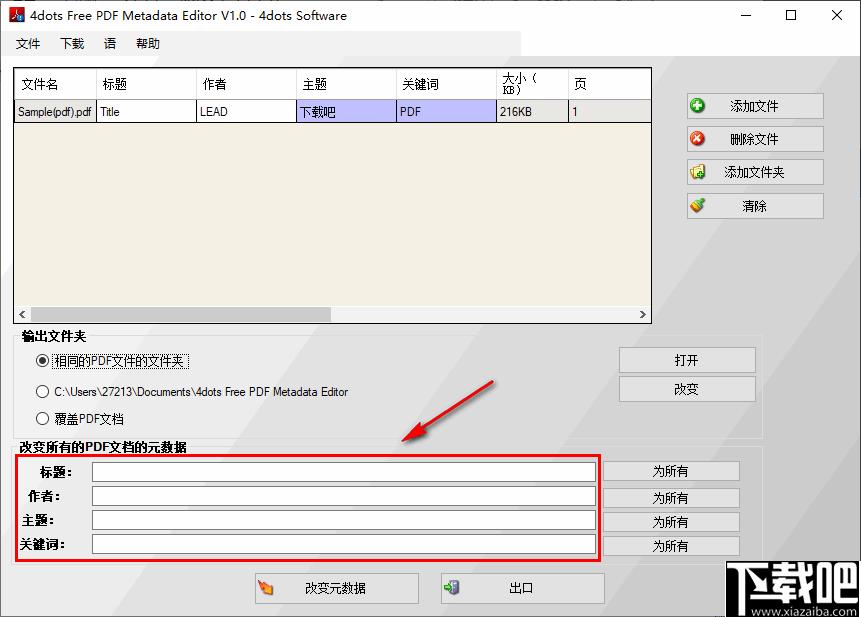Click the 主题 column header
Screen dimensions: 861x617
coord(346,84)
